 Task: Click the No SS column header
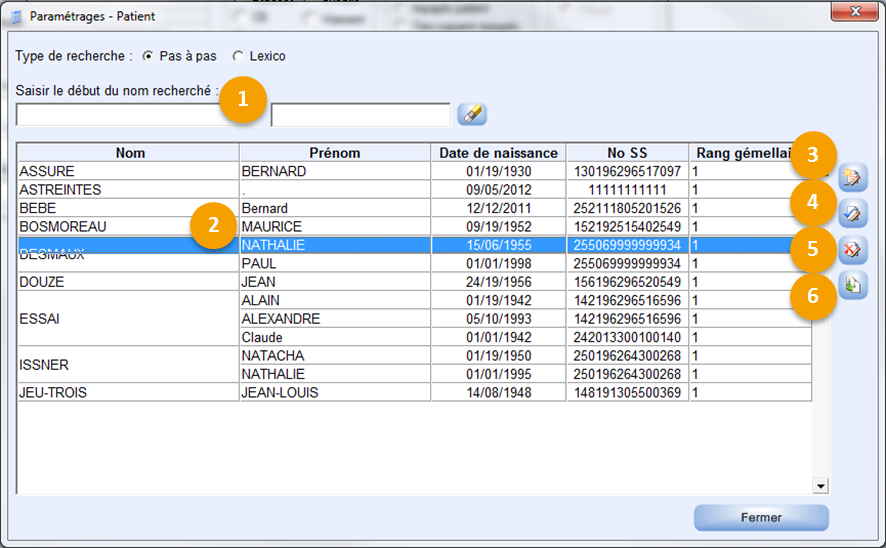click(x=627, y=153)
